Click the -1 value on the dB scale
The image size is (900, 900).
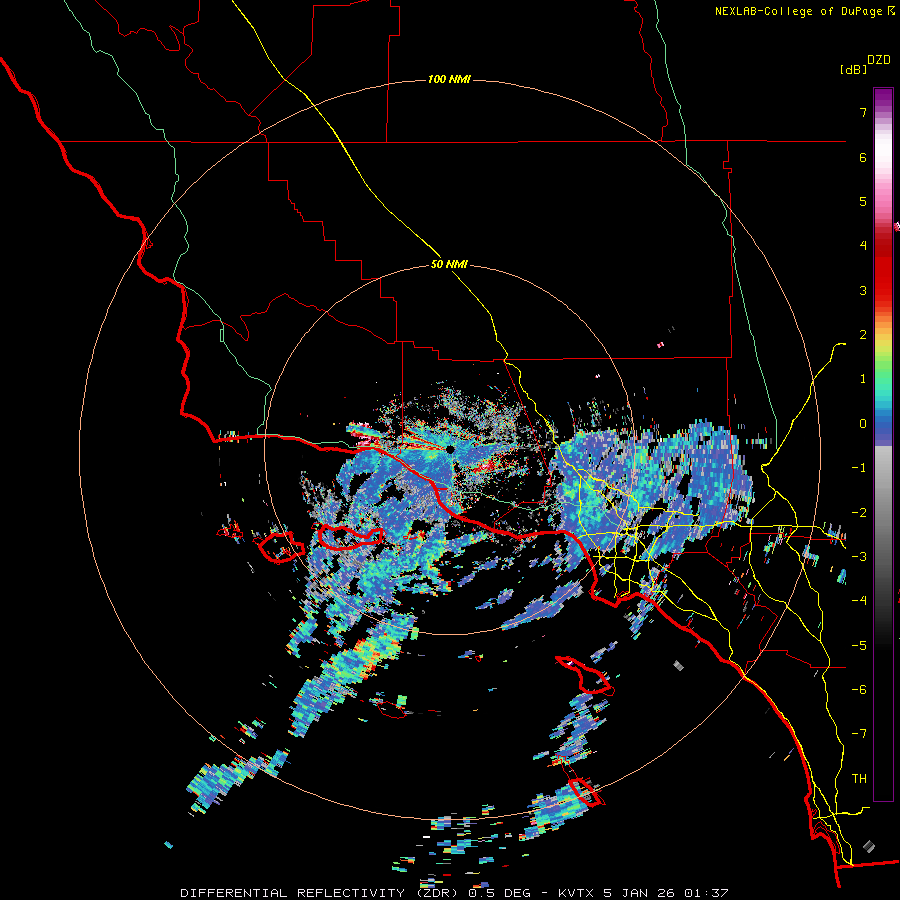[x=859, y=468]
